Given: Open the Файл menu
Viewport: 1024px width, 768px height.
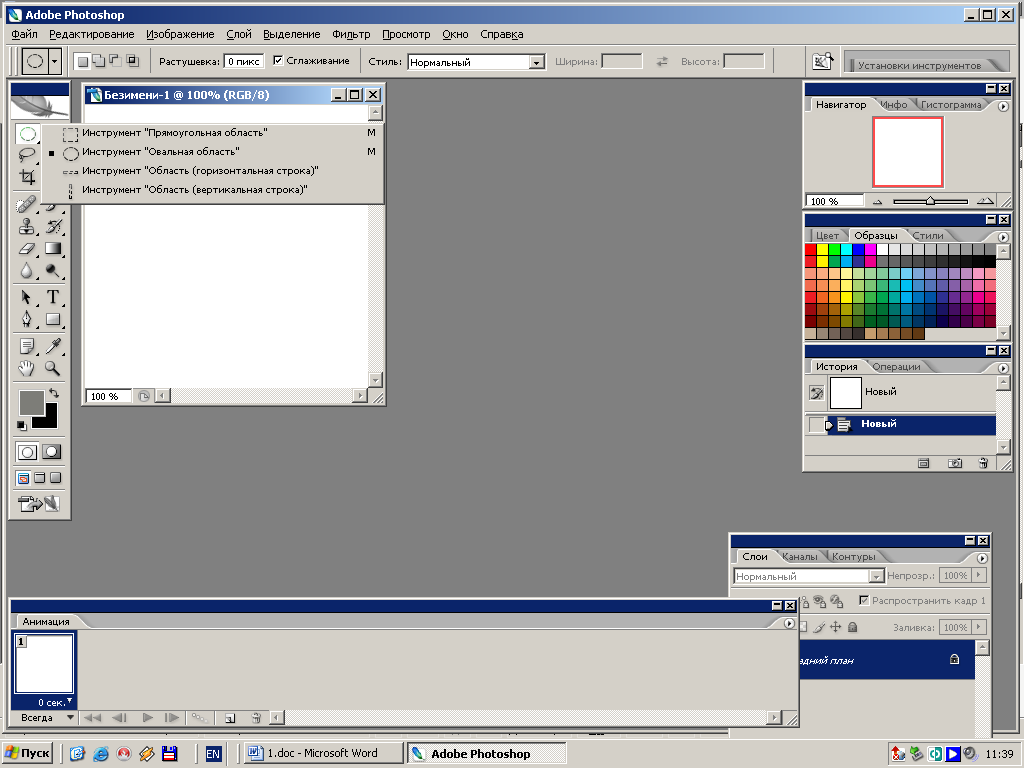Looking at the screenshot, I should click(x=25, y=34).
